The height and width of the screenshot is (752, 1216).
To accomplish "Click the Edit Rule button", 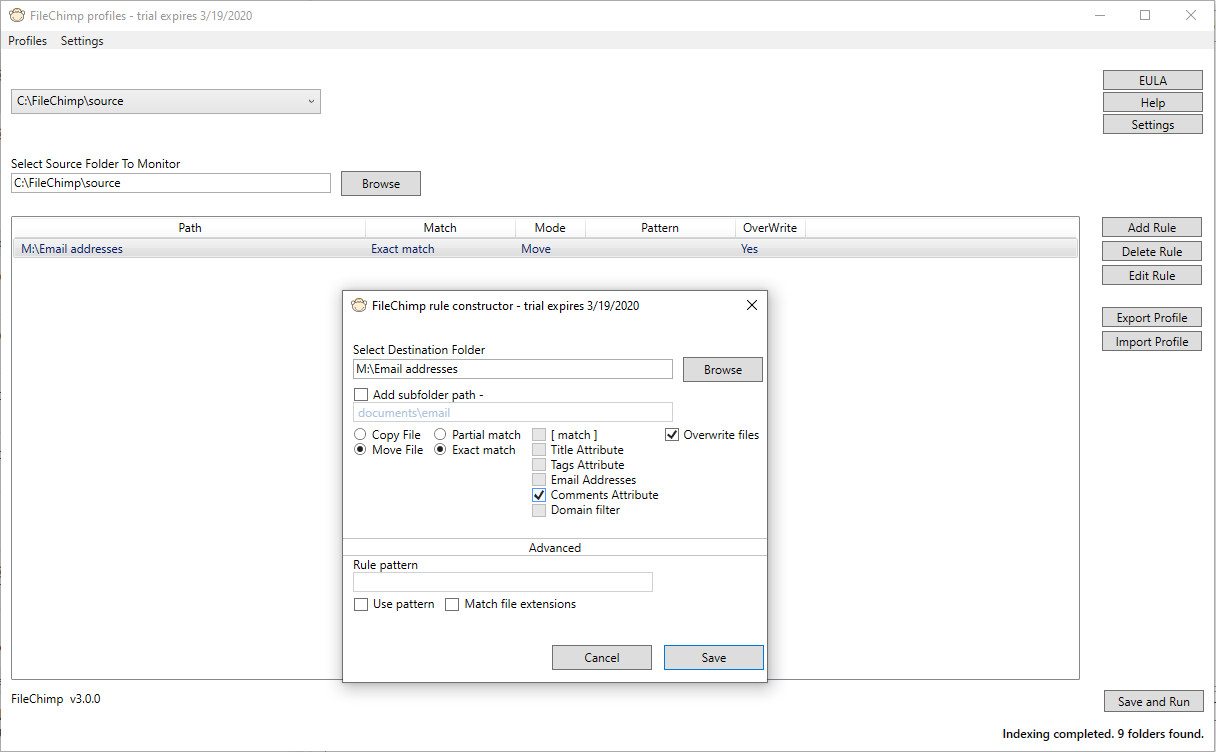I will tap(1152, 275).
